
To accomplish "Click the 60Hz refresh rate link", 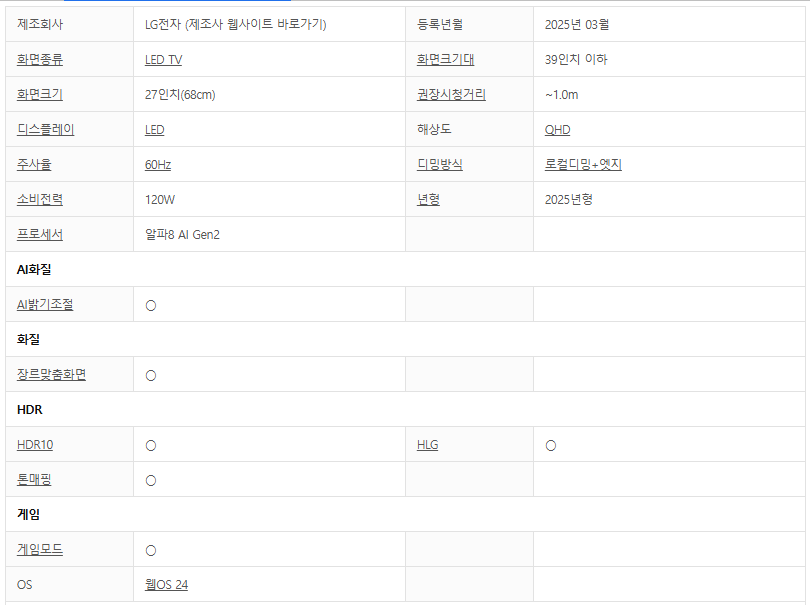I will 158,165.
